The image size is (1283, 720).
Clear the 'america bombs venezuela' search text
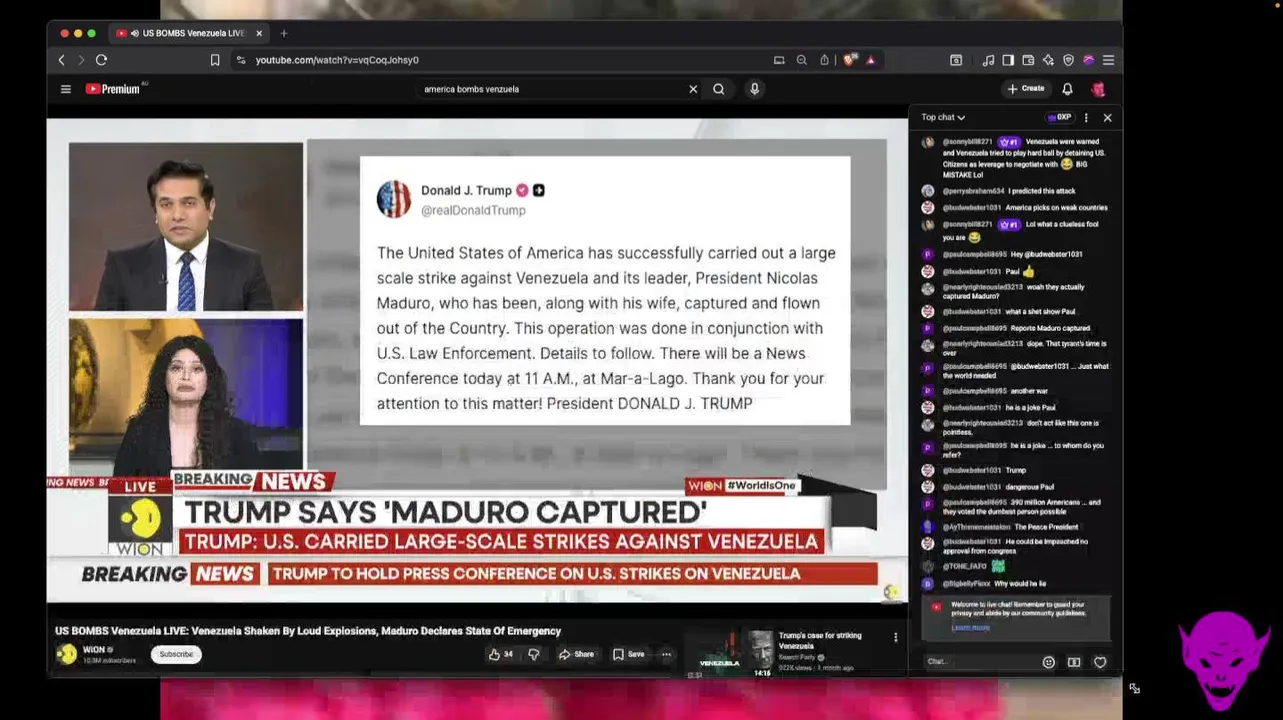[x=693, y=89]
